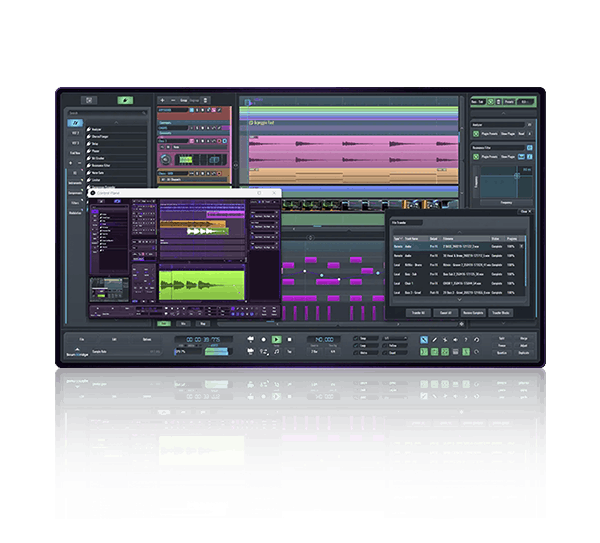This screenshot has width=600, height=543.
Task: Click the musical note icon below Play
Action: tap(277, 351)
